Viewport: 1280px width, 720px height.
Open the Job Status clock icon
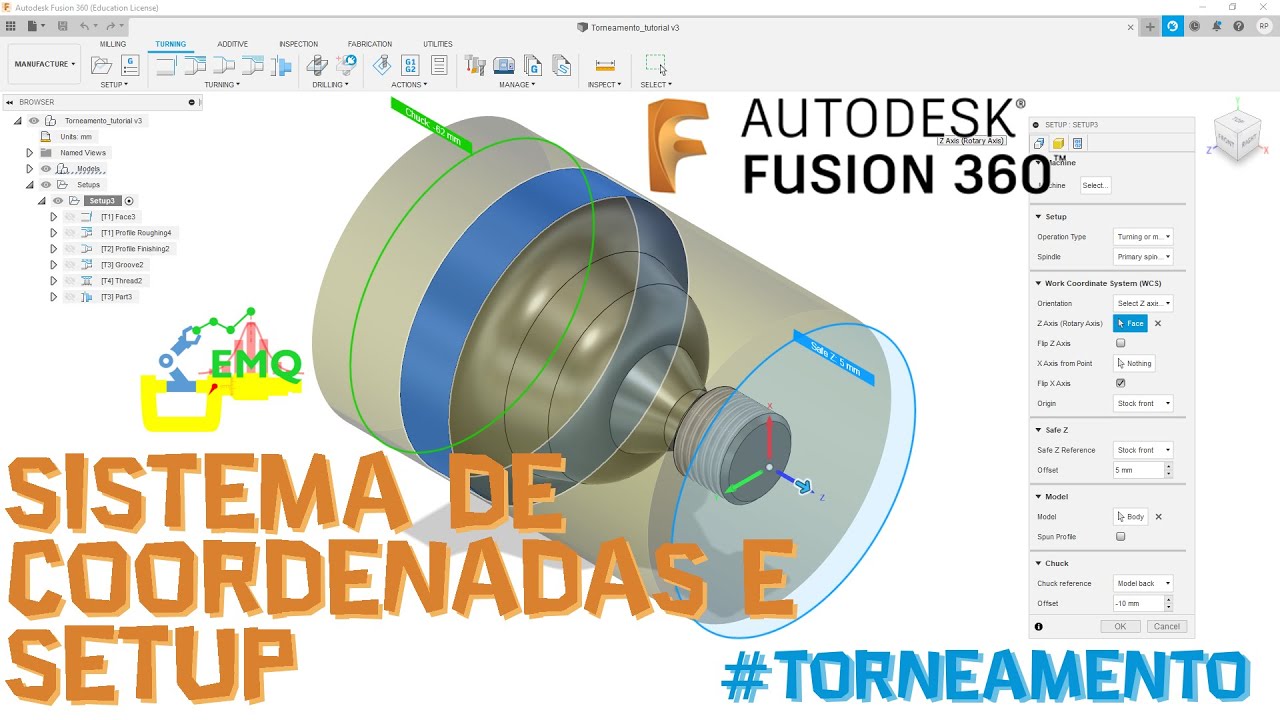tap(1195, 27)
